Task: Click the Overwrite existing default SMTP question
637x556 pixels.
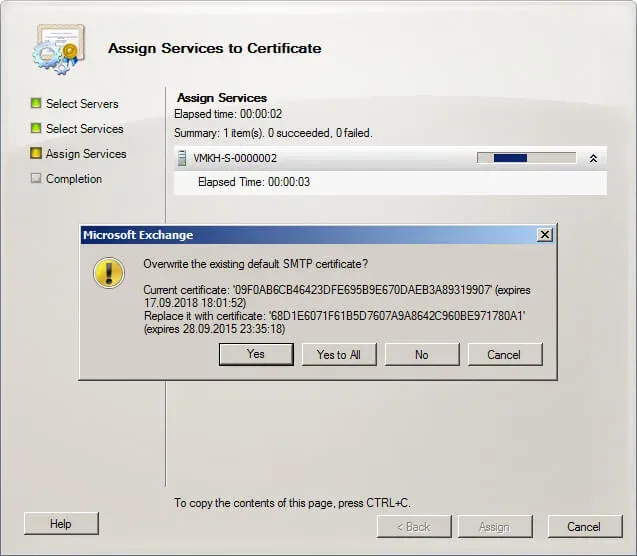Action: pos(256,264)
